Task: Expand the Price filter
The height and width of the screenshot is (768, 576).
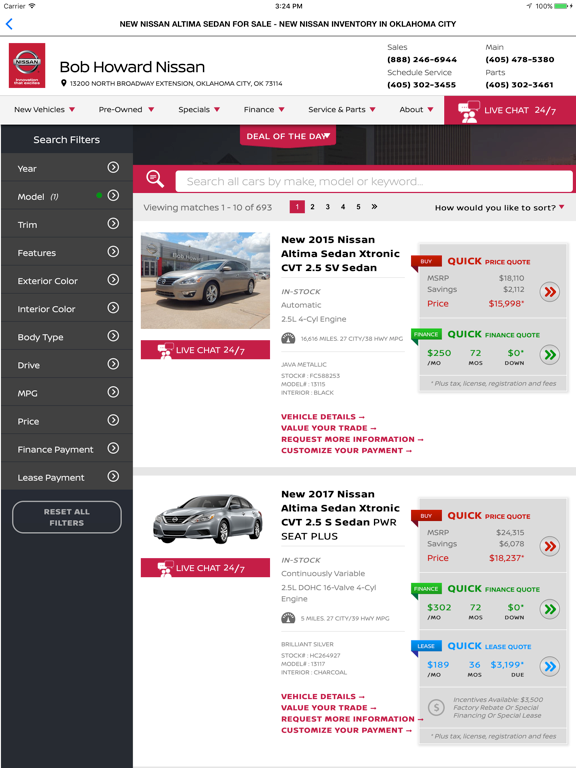Action: (67, 421)
